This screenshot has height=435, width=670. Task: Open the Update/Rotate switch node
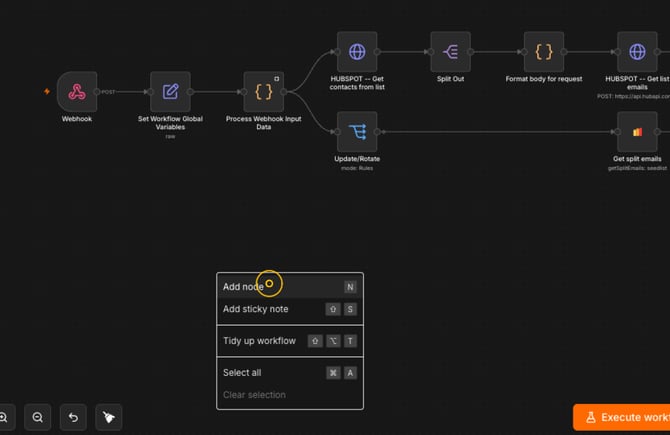[x=357, y=132]
